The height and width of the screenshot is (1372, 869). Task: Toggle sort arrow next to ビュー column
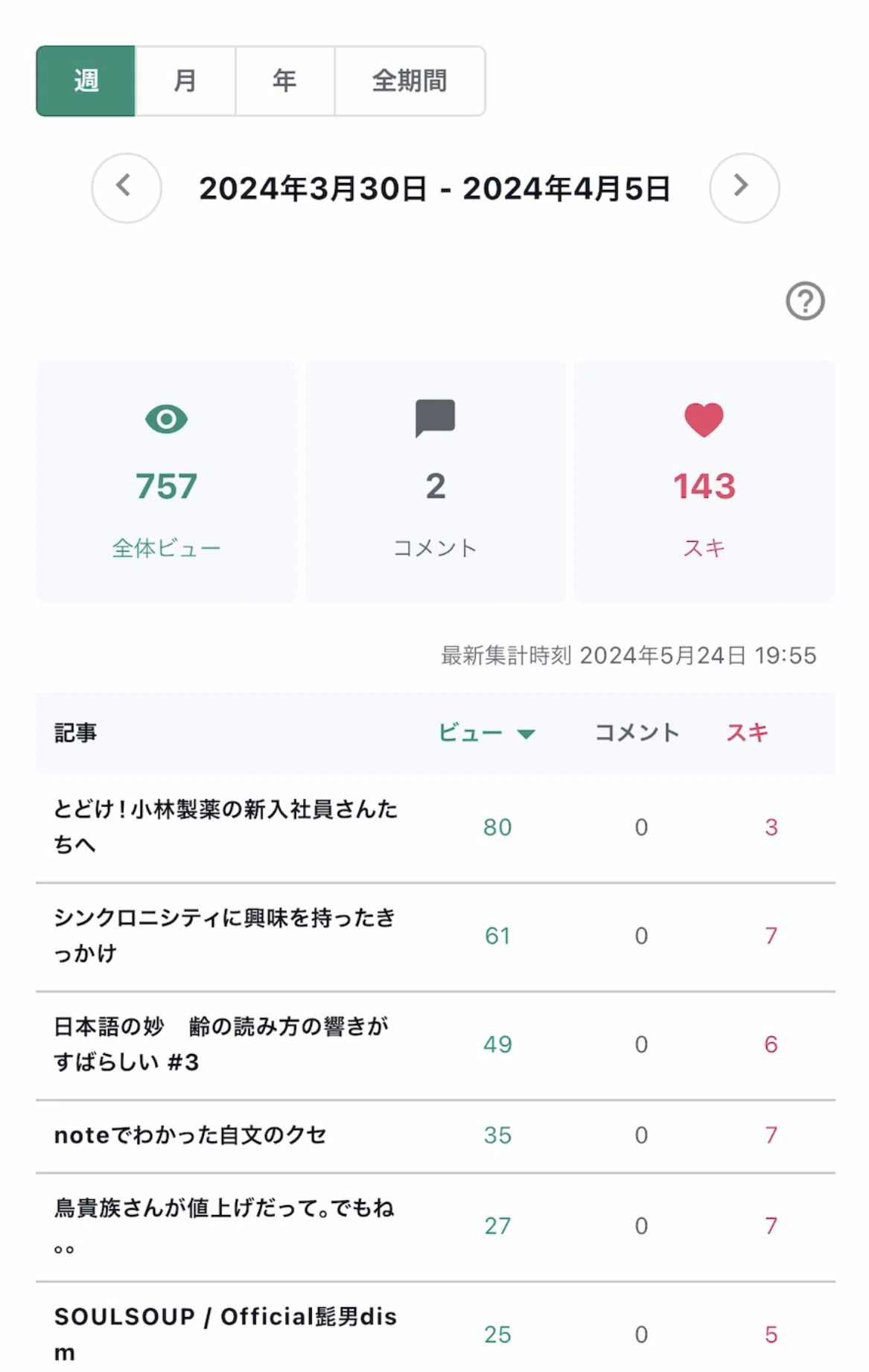pos(526,734)
